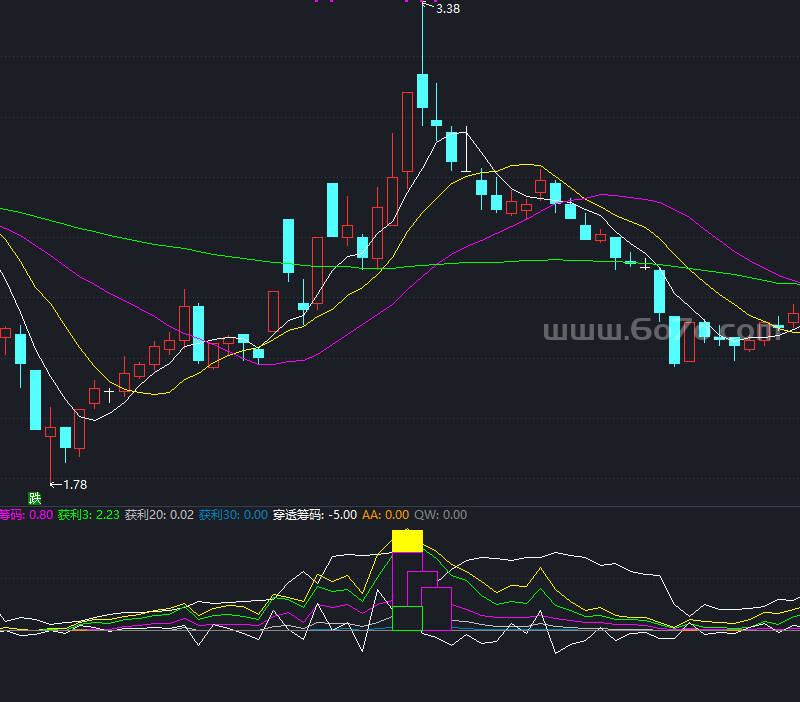The image size is (800, 702).
Task: Select the 获利3: 2.23 indicator value
Action: click(x=89, y=515)
